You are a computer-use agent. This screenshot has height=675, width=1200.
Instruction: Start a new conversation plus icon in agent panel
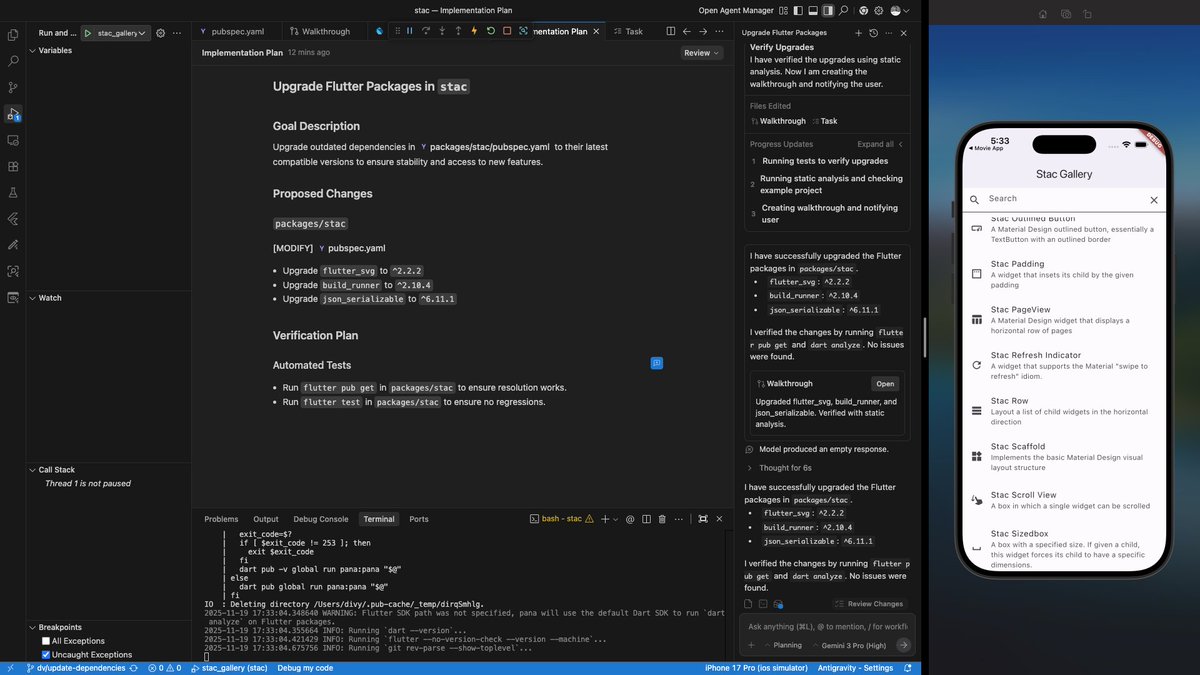point(858,33)
